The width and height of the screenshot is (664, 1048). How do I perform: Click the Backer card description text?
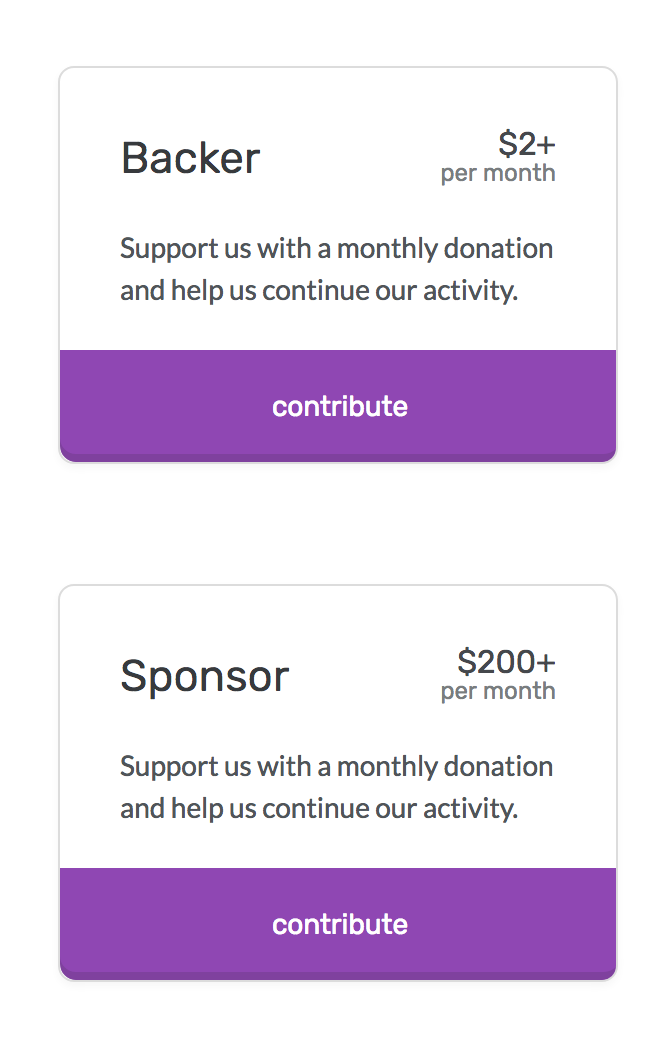click(336, 269)
